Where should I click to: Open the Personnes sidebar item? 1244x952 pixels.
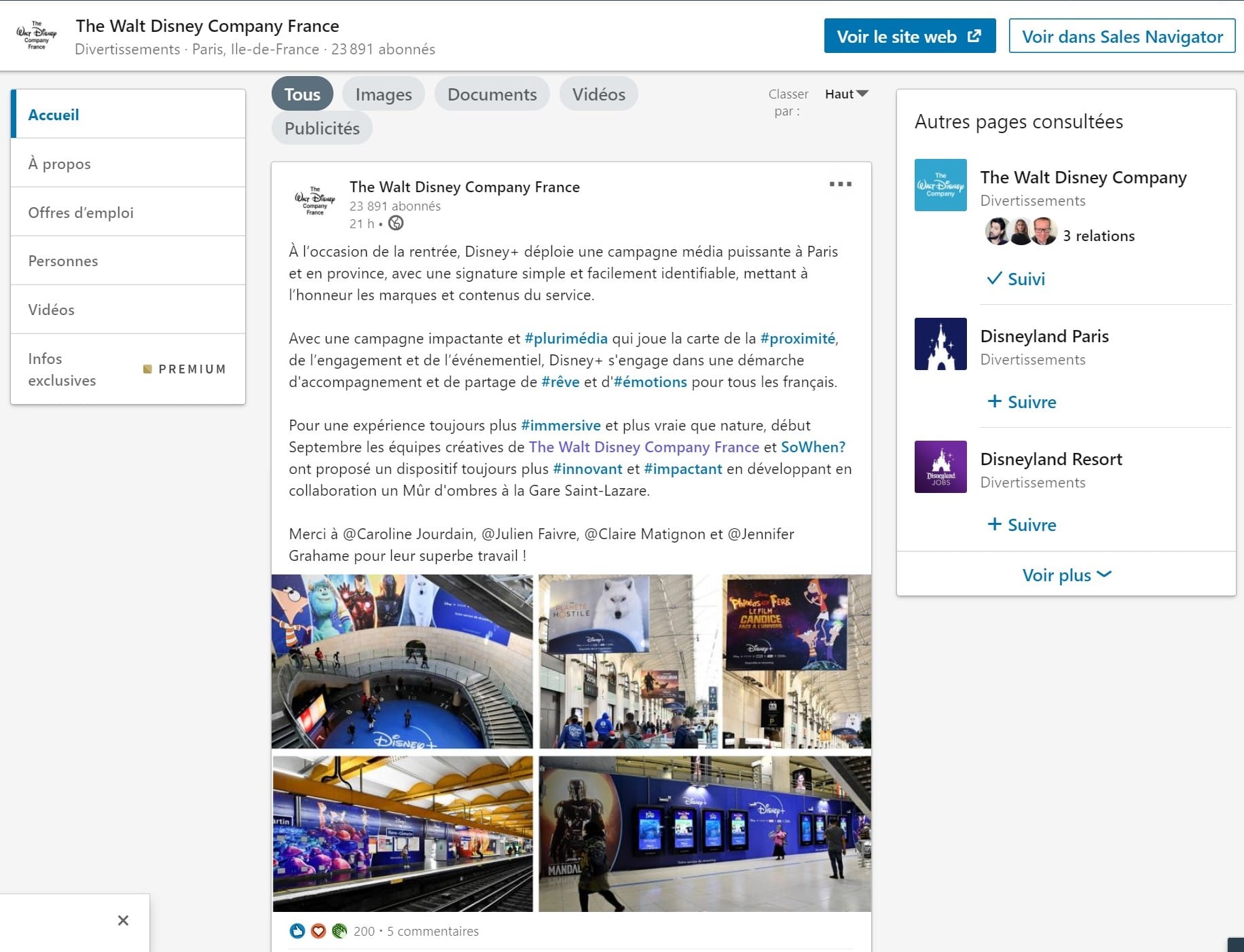128,261
